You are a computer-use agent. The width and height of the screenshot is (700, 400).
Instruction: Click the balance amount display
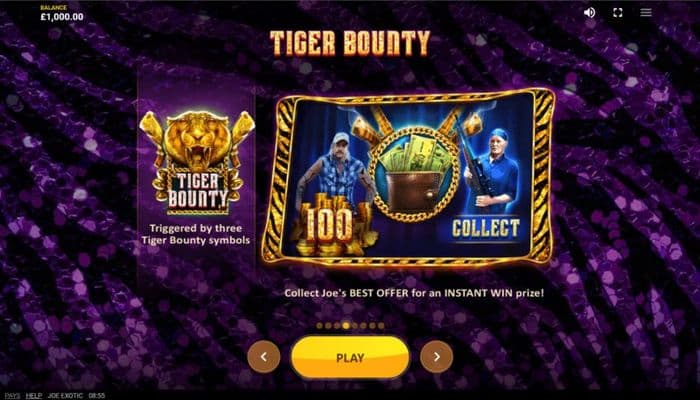pos(62,17)
